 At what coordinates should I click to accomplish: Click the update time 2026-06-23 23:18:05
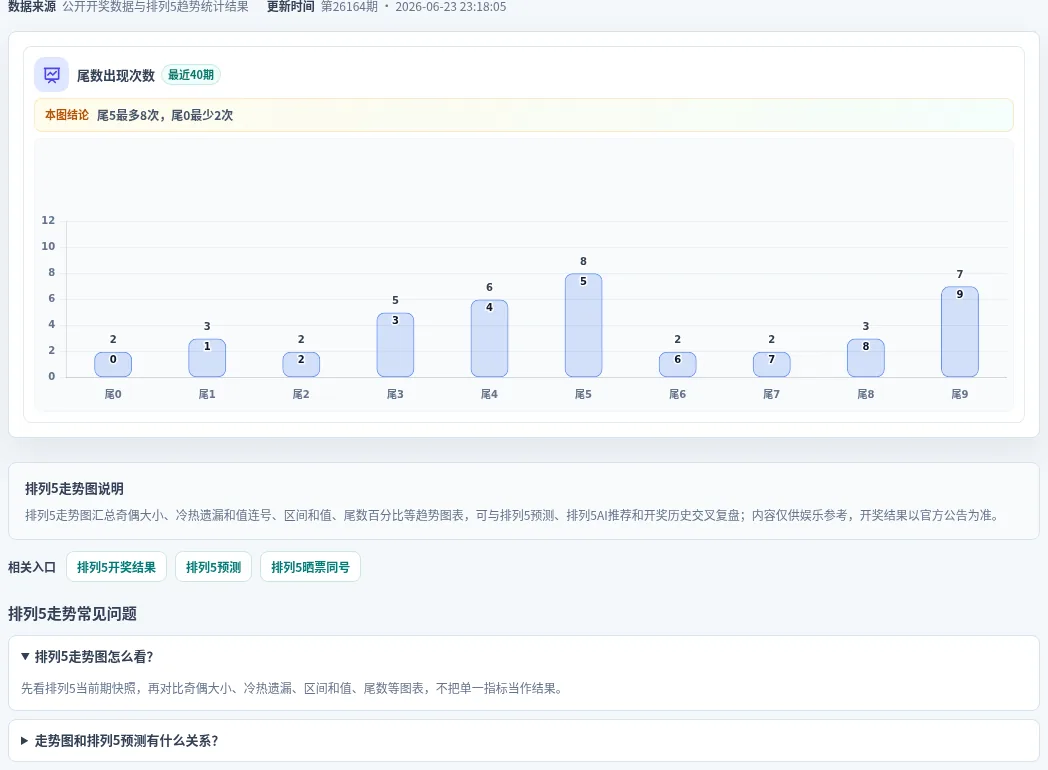450,7
